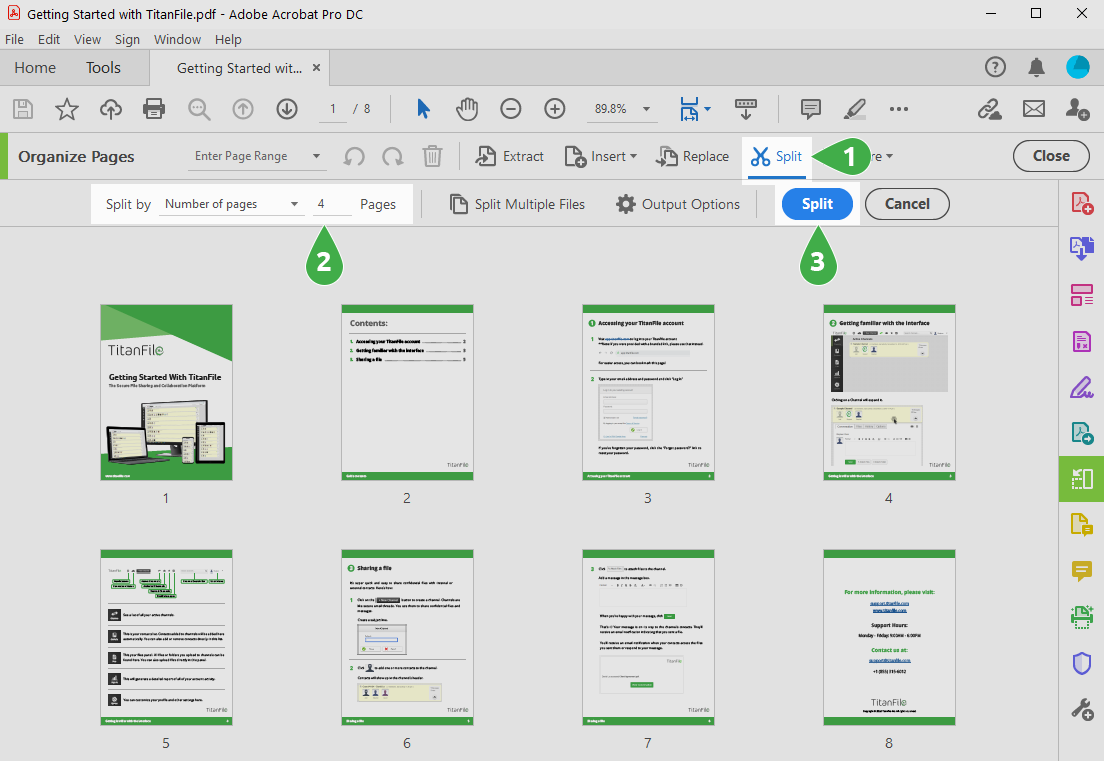This screenshot has height=761, width=1104.
Task: Click the Cancel button
Action: click(907, 204)
